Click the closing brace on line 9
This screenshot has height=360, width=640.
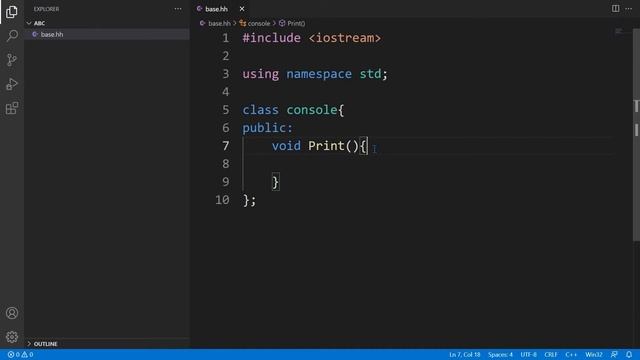(x=276, y=182)
